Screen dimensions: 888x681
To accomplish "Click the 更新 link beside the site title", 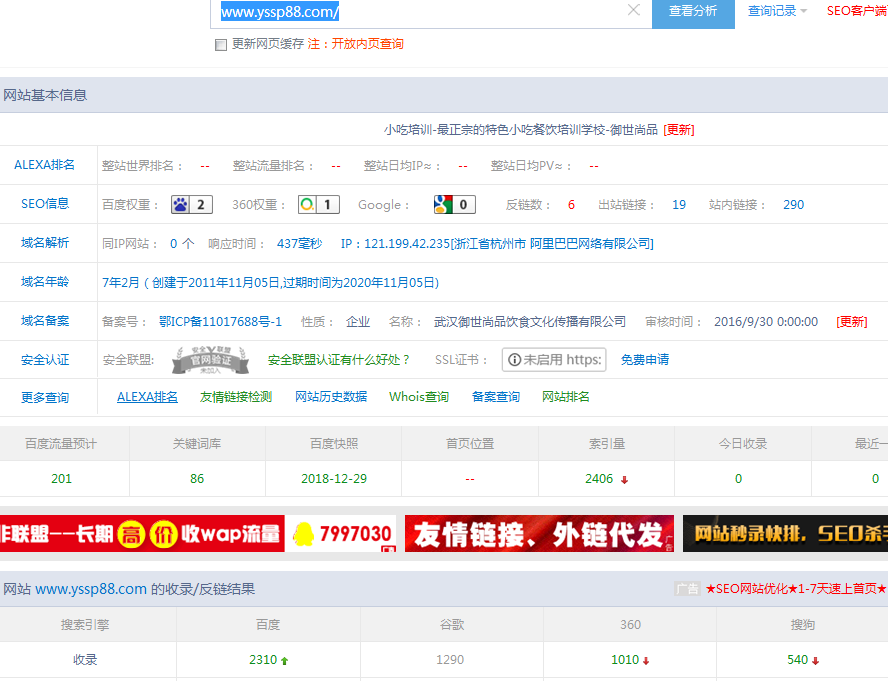I will click(x=679, y=130).
